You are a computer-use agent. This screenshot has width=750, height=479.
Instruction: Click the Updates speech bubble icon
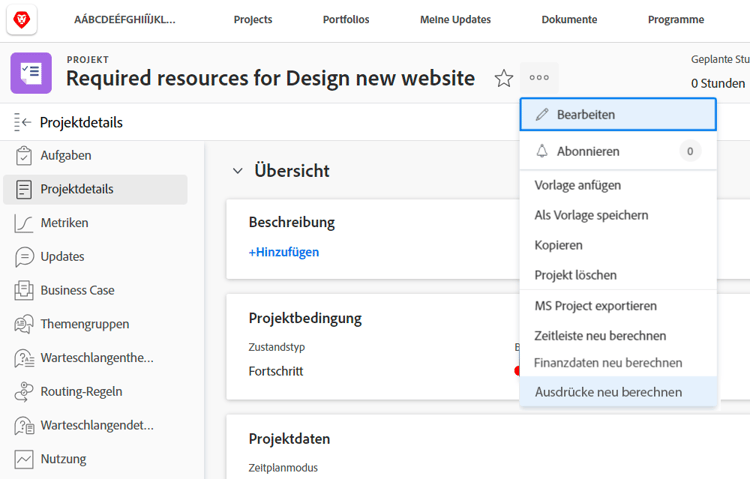24,256
